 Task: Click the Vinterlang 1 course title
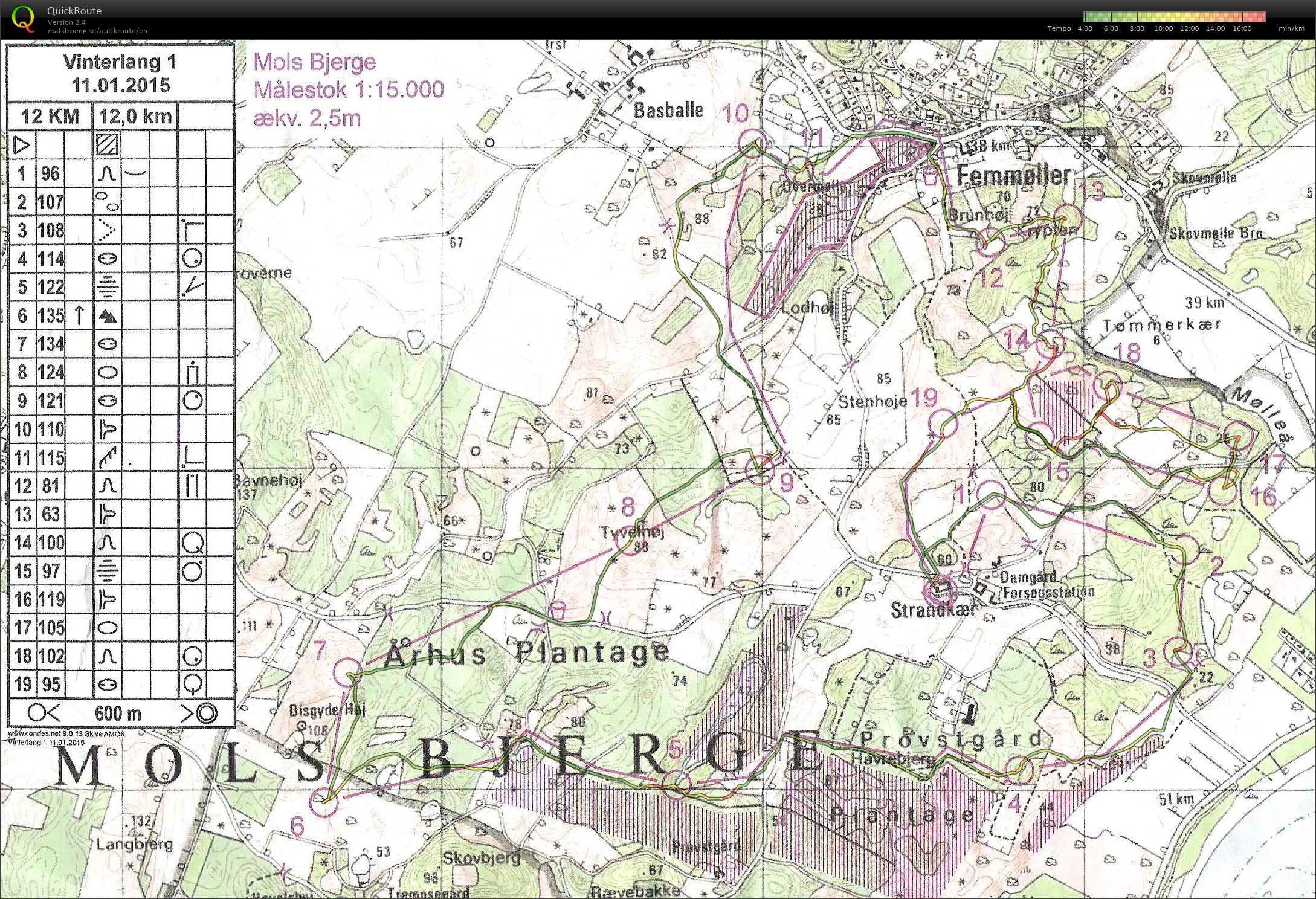120,62
